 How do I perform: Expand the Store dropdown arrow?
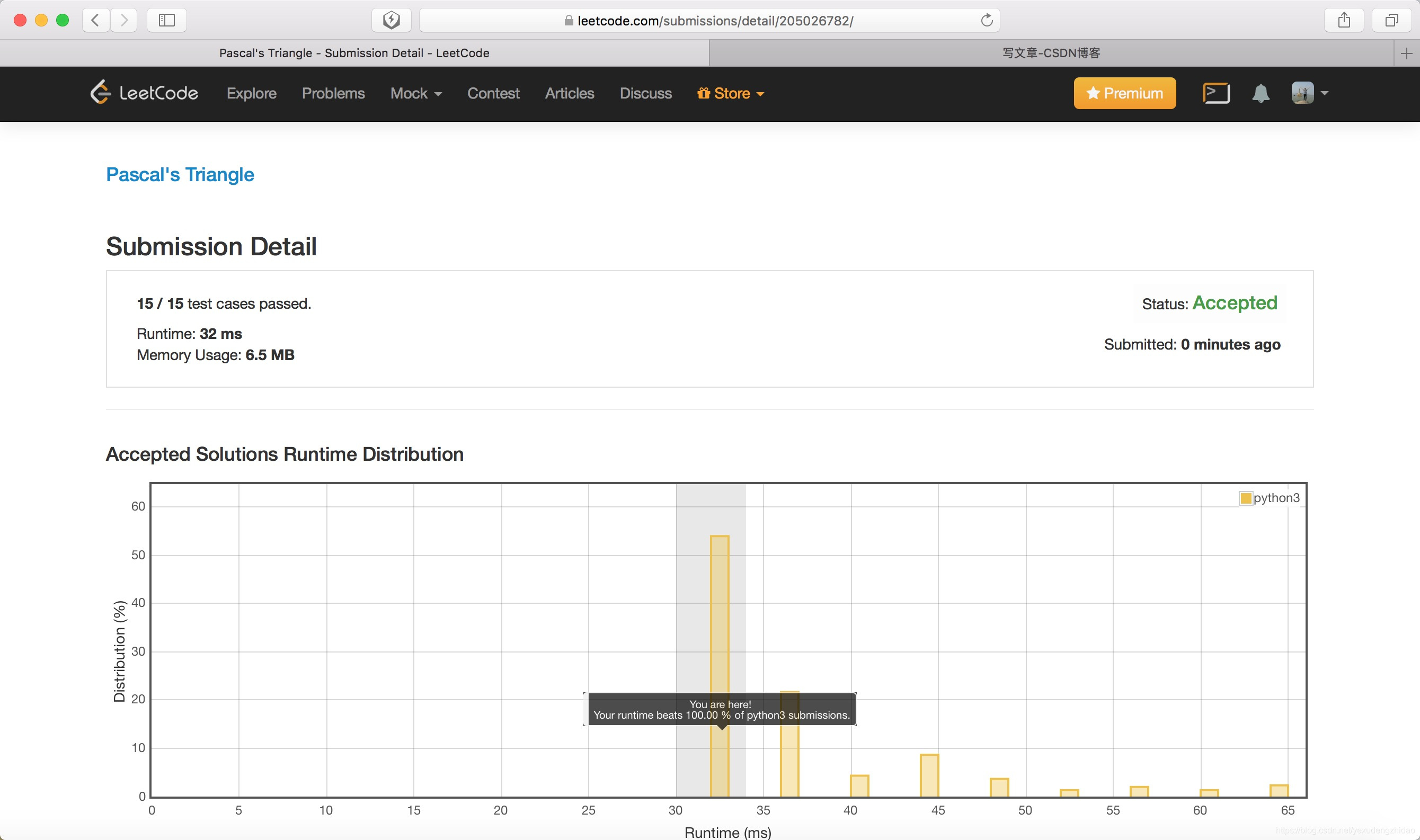(x=760, y=94)
